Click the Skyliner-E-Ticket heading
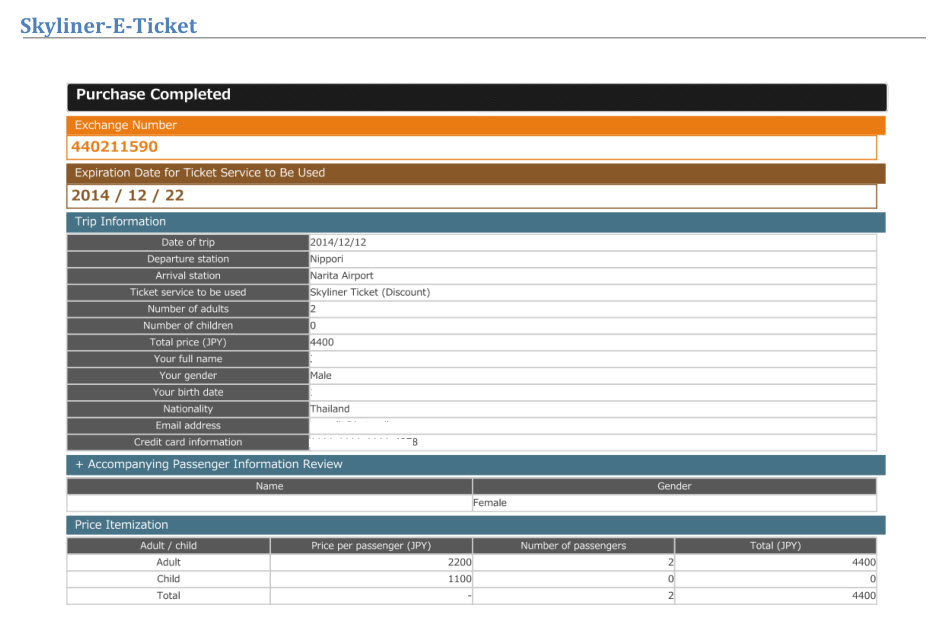This screenshot has height=622, width=928. point(108,26)
